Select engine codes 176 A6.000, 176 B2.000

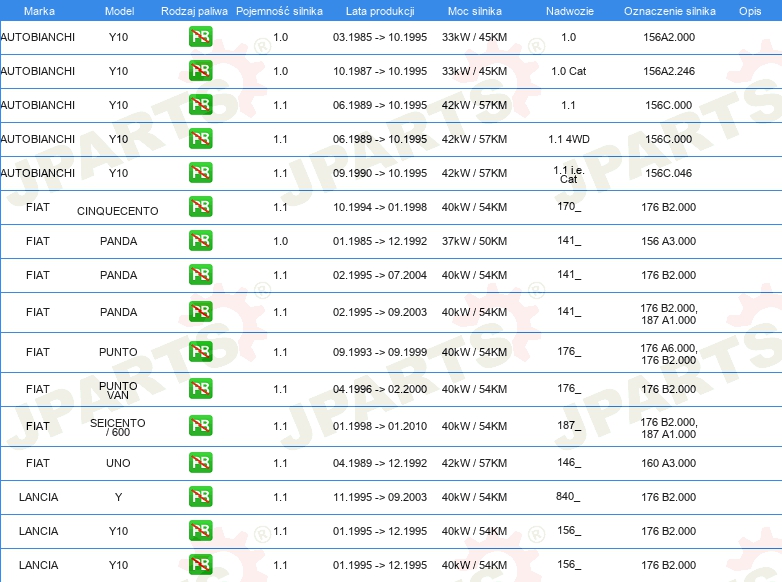pyautogui.click(x=669, y=354)
